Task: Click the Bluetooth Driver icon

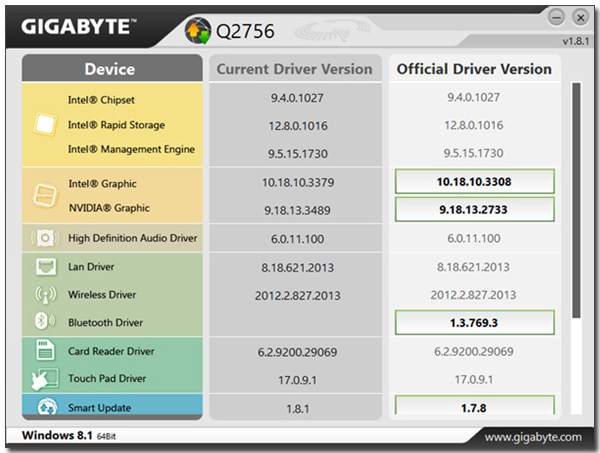Action: 45,321
